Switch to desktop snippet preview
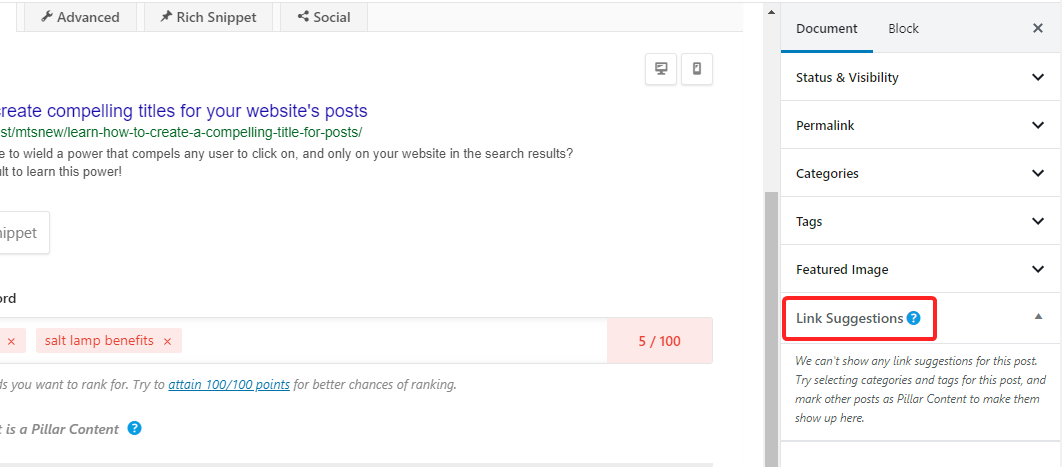1062x467 pixels. coord(661,69)
